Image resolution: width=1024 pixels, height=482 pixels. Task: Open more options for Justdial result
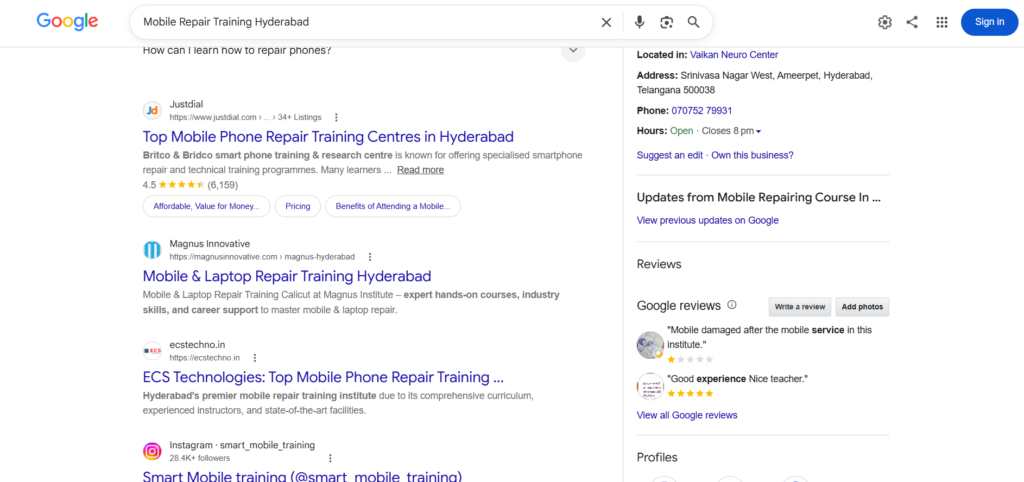(336, 118)
